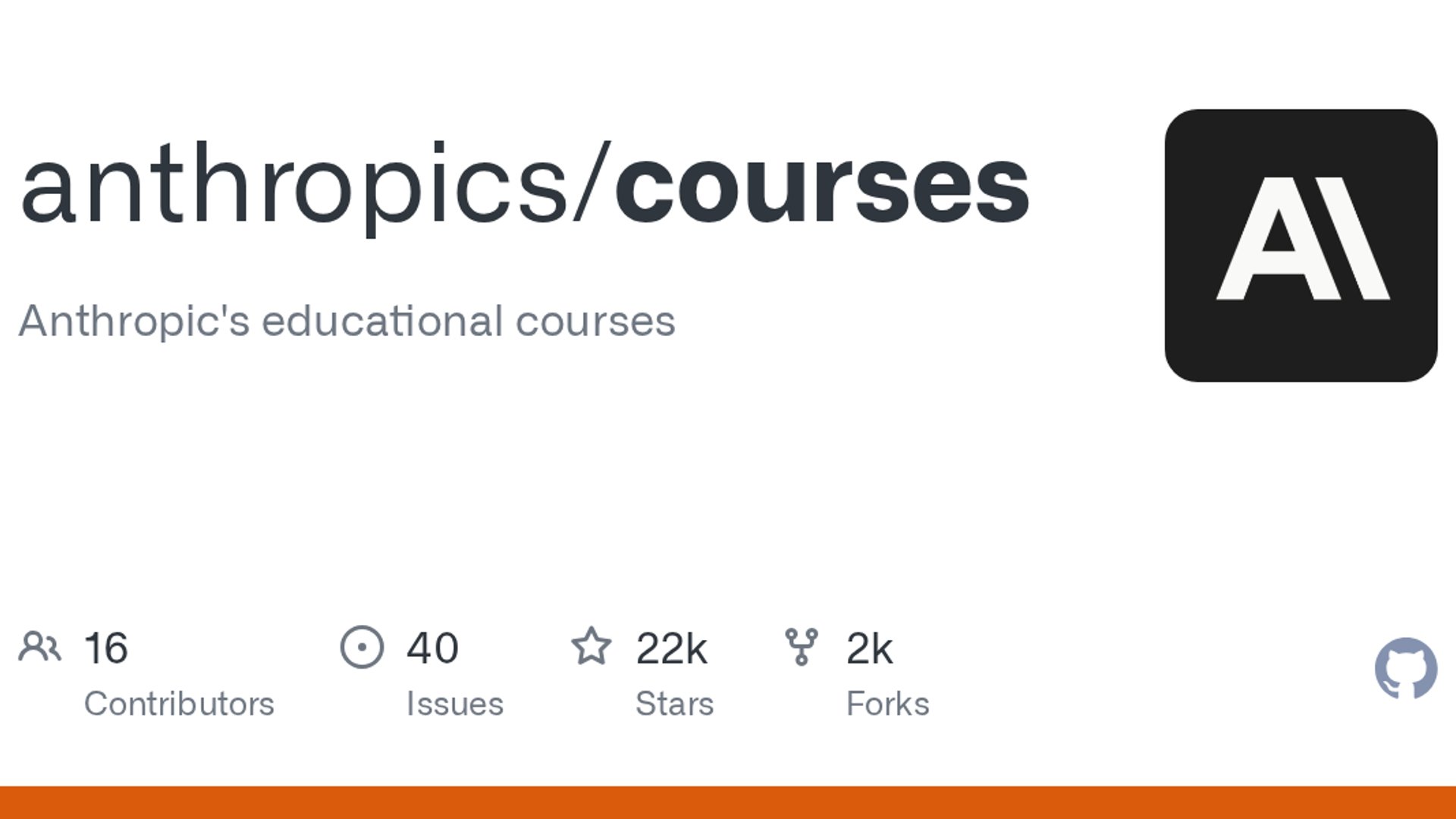Click the 2k forks count

point(869,648)
